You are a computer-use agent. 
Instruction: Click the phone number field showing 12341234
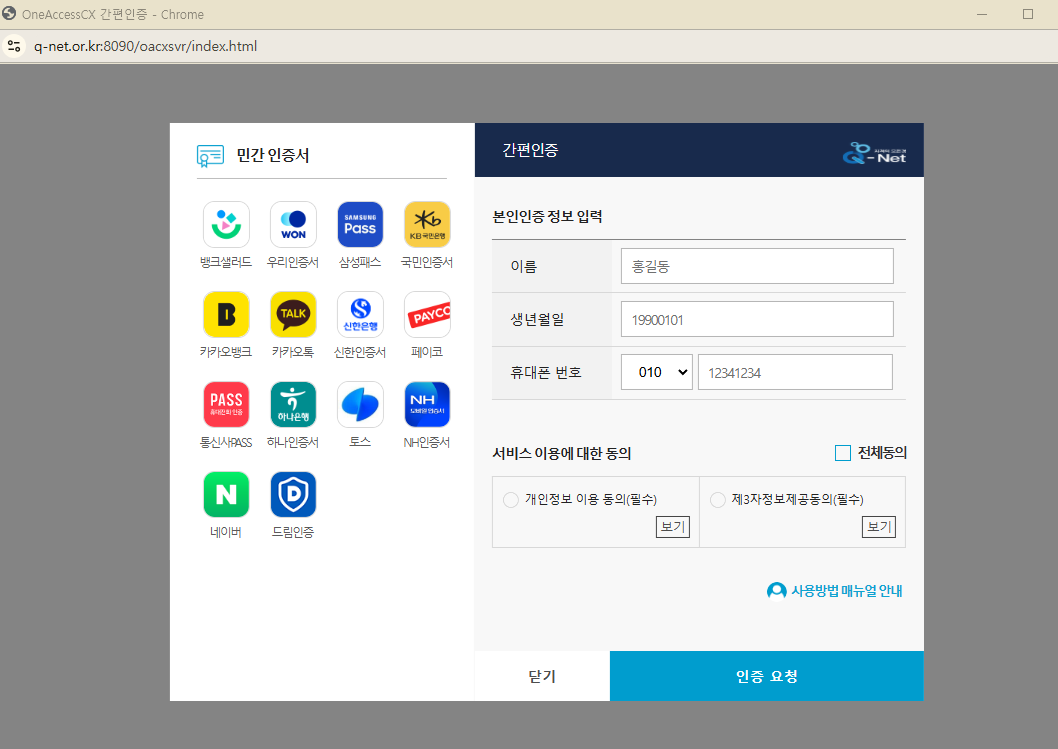click(x=795, y=372)
